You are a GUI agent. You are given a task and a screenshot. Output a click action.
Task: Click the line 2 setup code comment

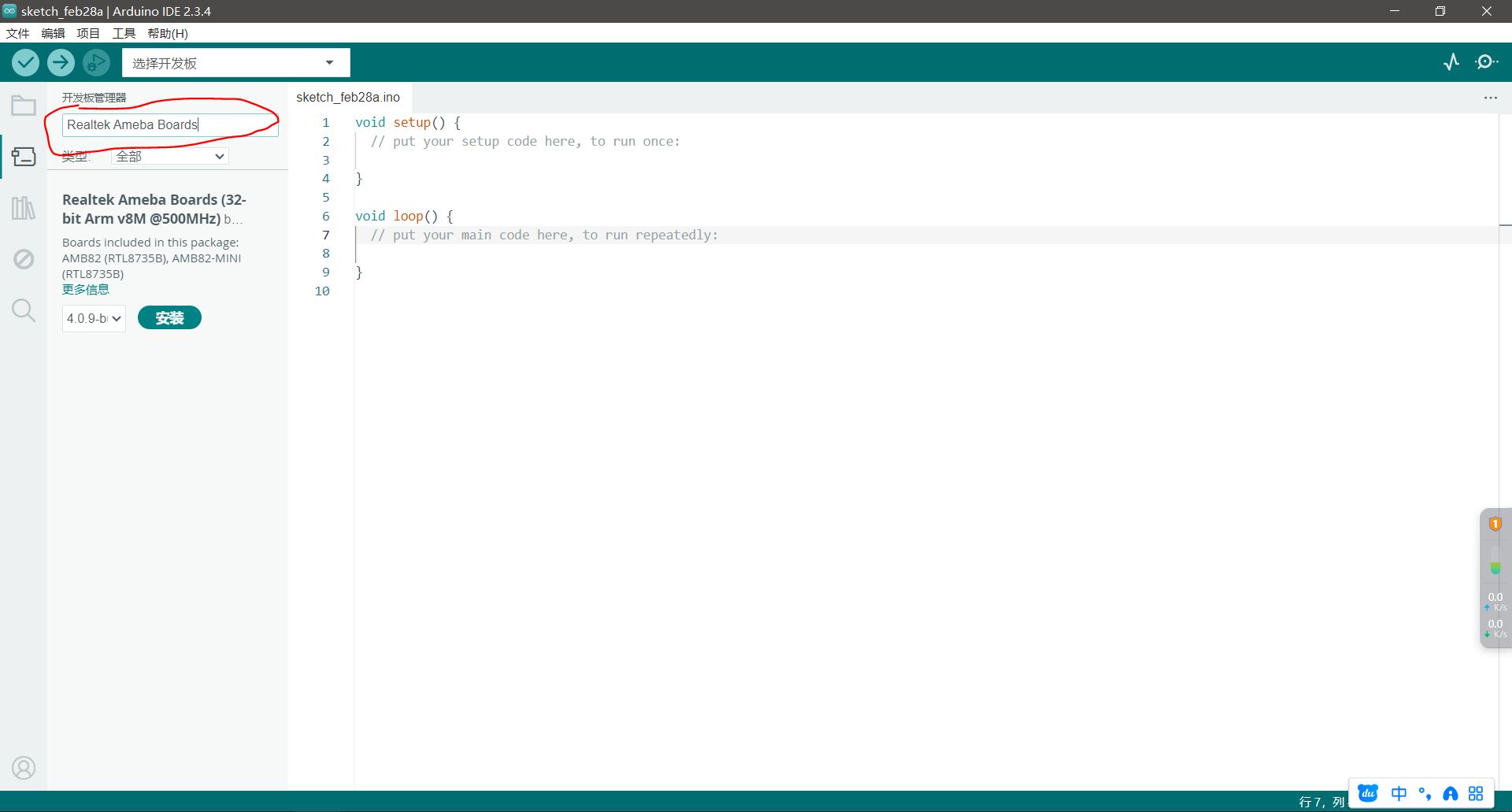(525, 141)
